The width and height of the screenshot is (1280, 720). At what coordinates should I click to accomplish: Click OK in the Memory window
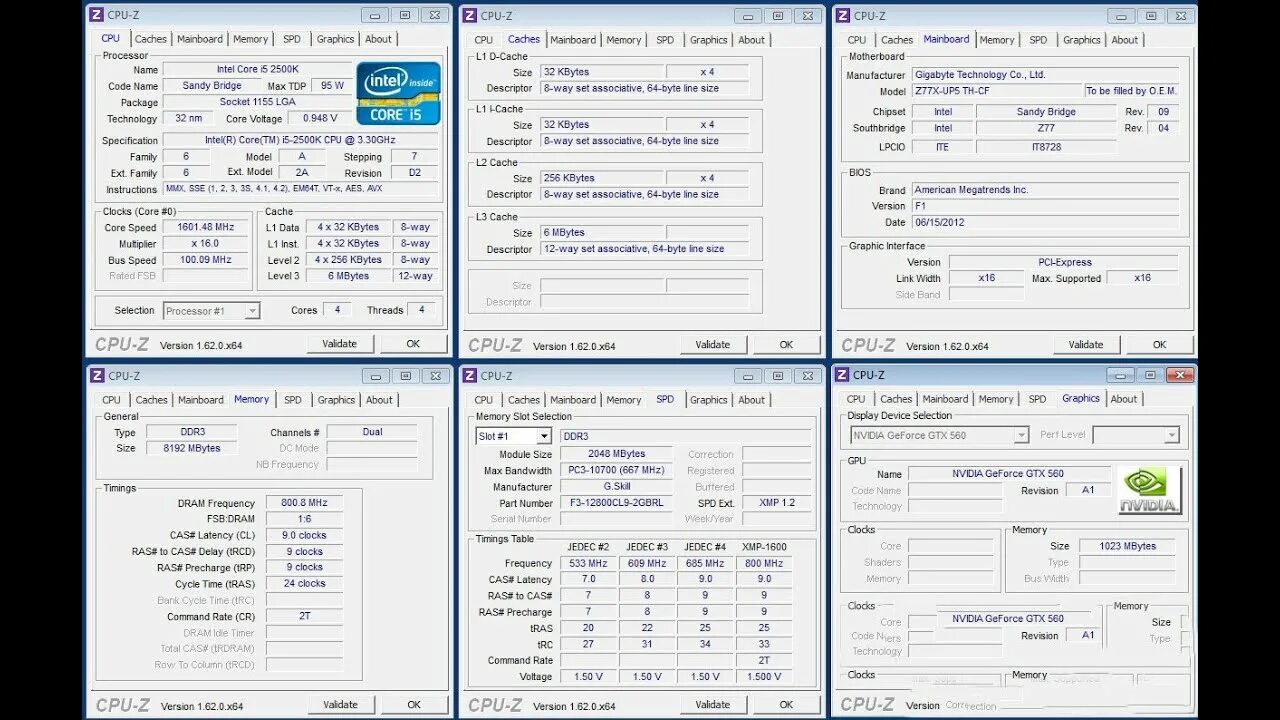tap(414, 705)
